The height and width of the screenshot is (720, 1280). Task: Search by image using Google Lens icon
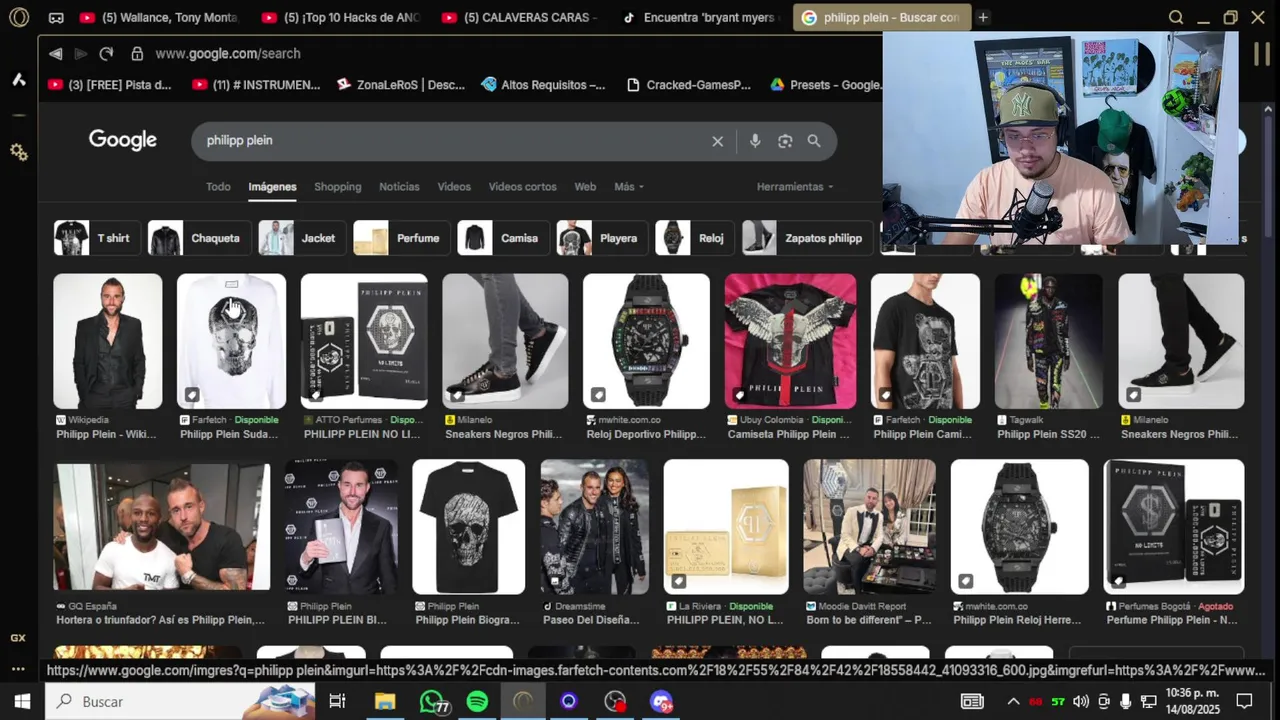tap(785, 141)
